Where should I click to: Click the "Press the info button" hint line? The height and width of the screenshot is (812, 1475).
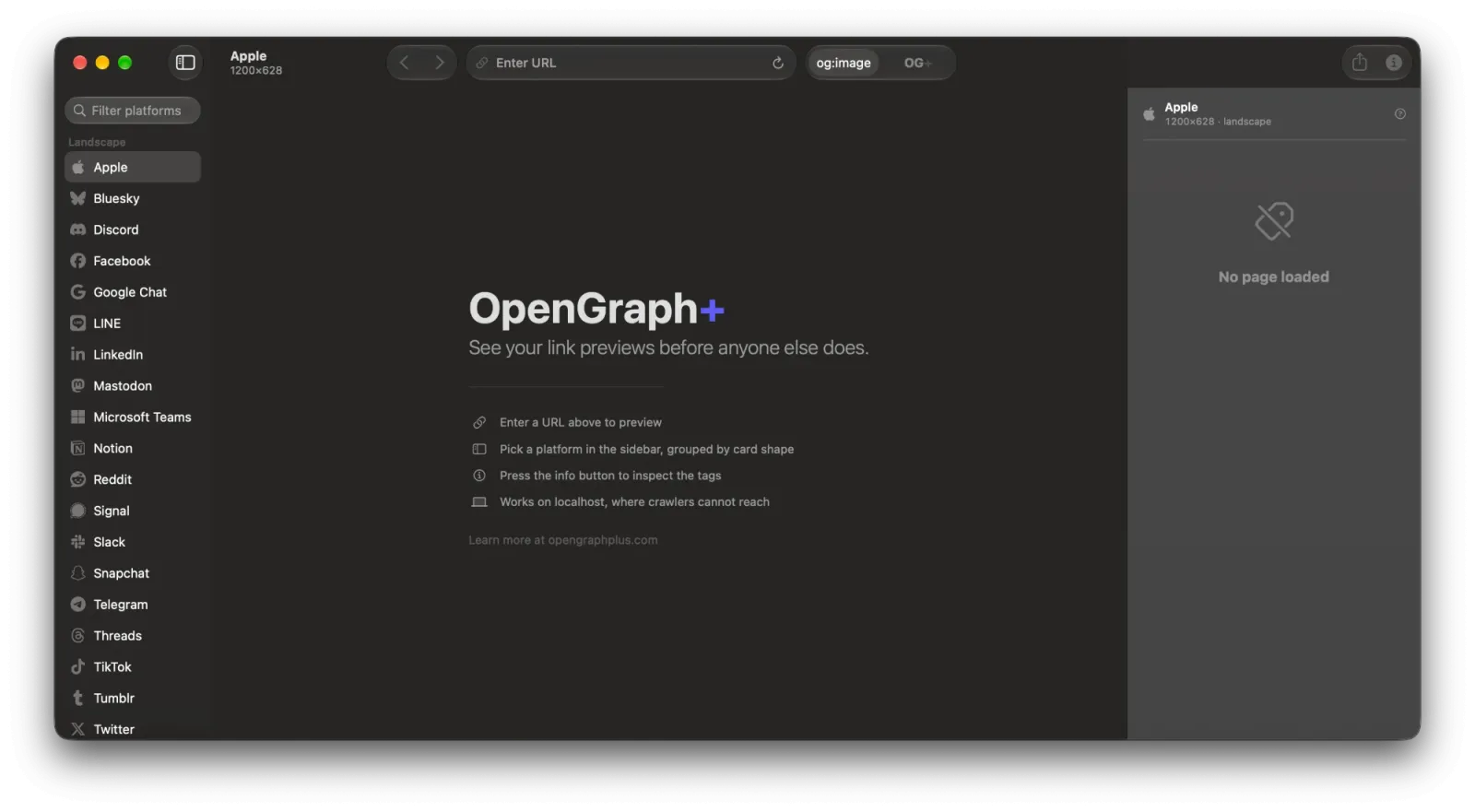610,477
